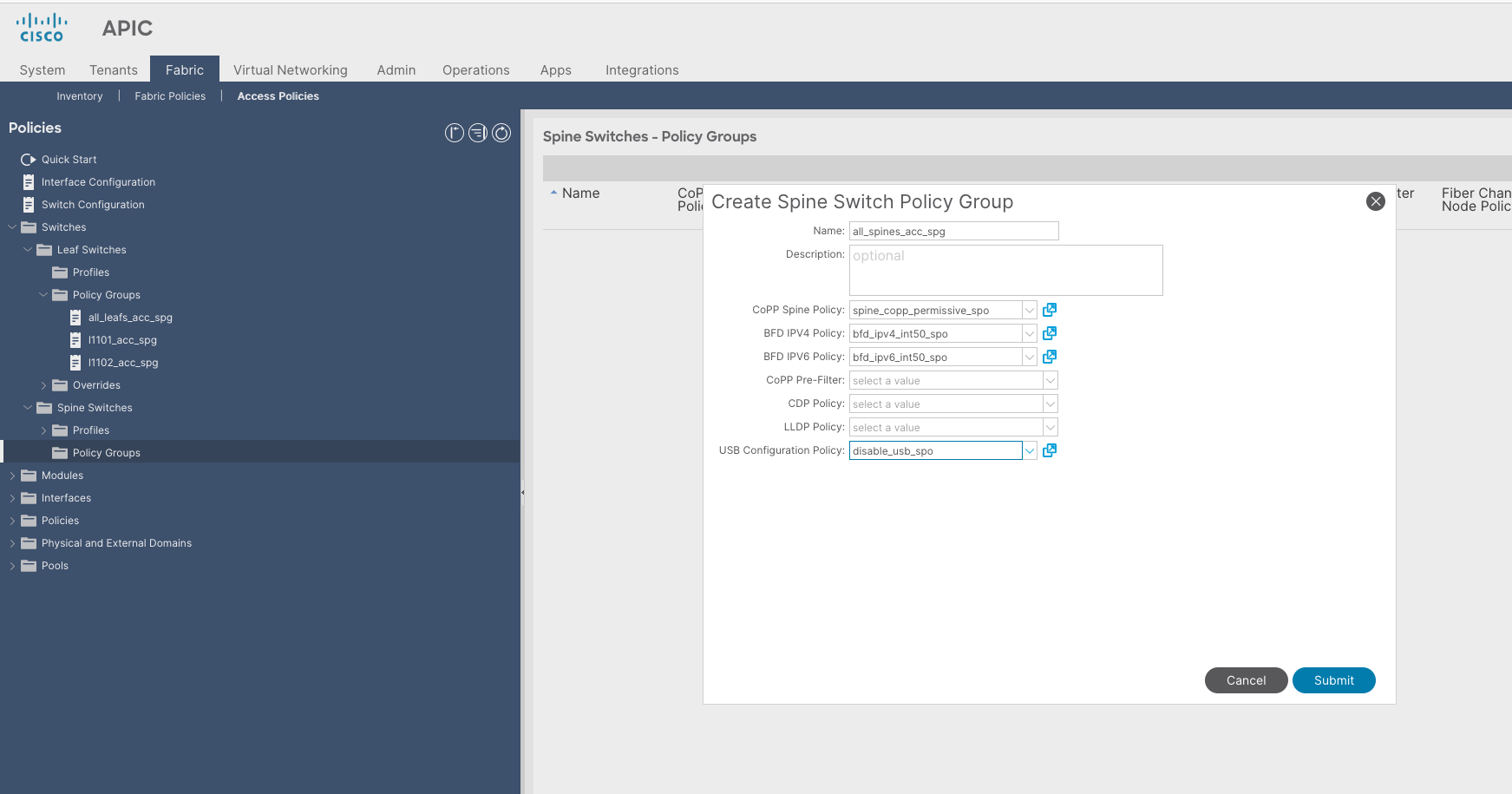Click all_leafs_acc_spg document icon

pos(75,318)
